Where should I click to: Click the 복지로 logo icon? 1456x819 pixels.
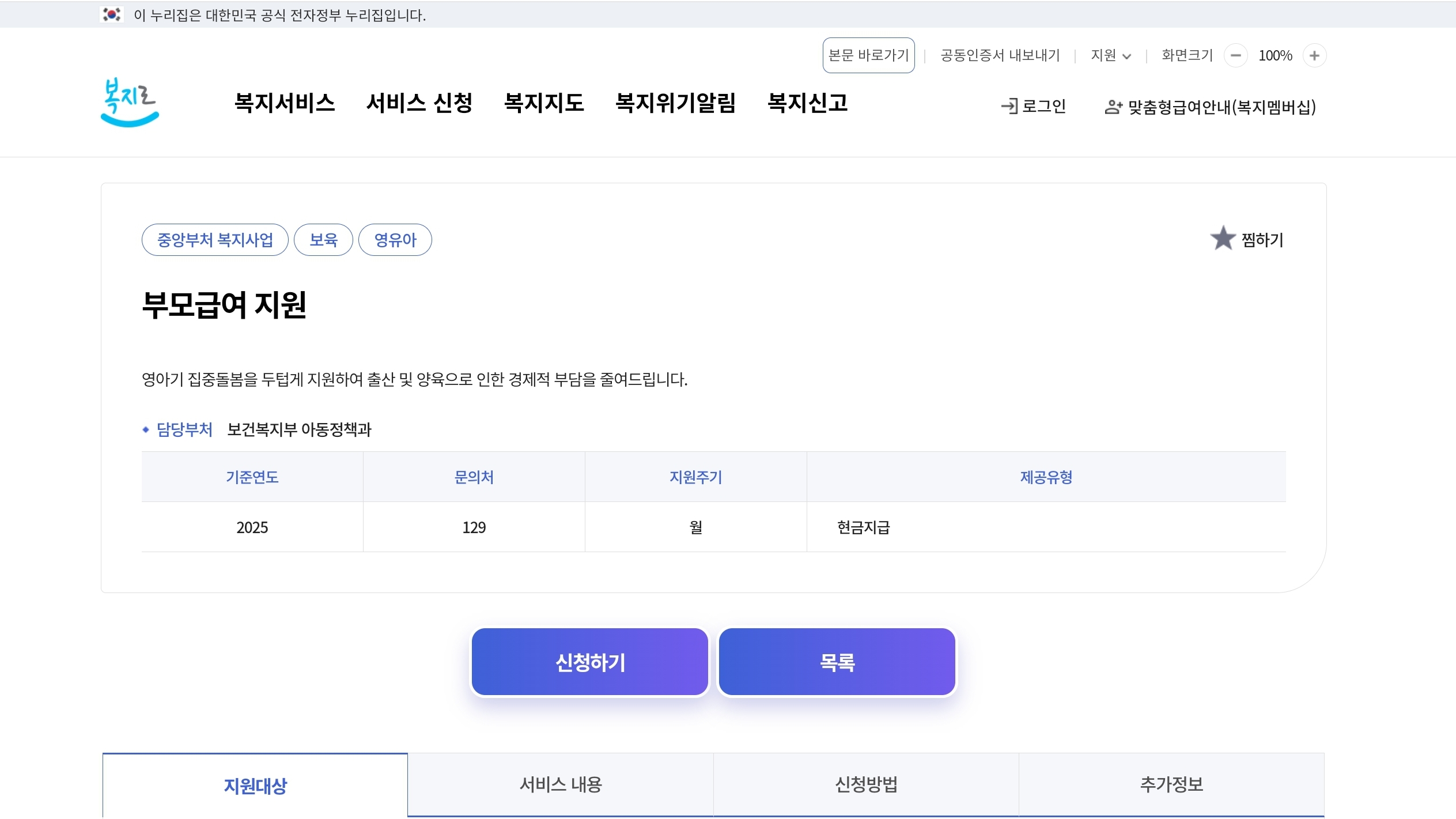pos(130,103)
